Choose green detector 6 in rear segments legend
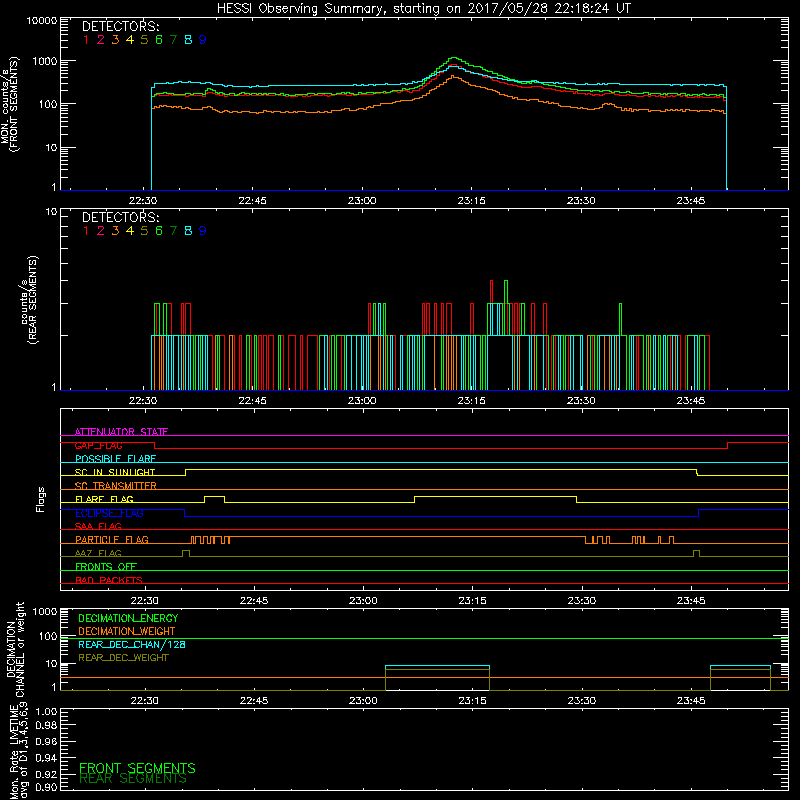The width and height of the screenshot is (800, 800). [x=159, y=231]
